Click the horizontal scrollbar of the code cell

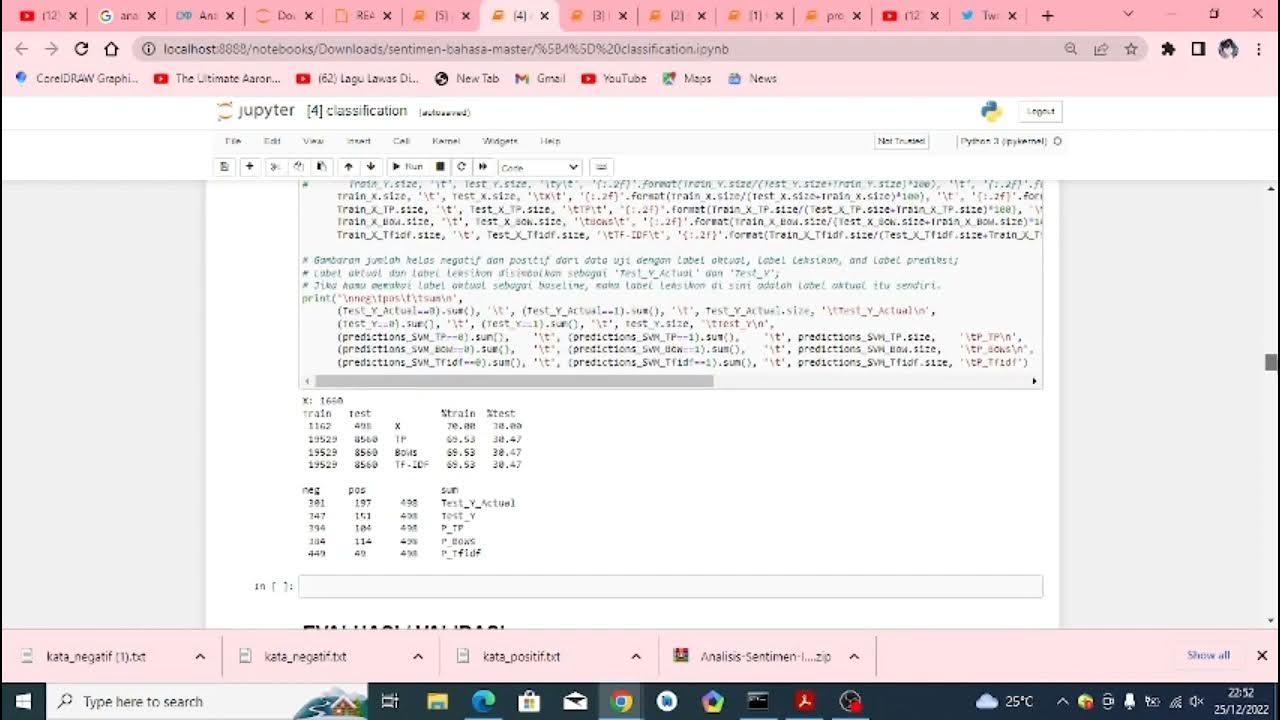(514, 381)
